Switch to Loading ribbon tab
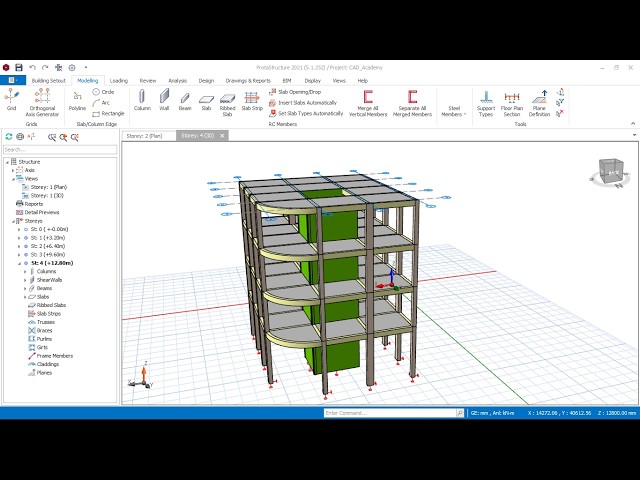 point(119,80)
